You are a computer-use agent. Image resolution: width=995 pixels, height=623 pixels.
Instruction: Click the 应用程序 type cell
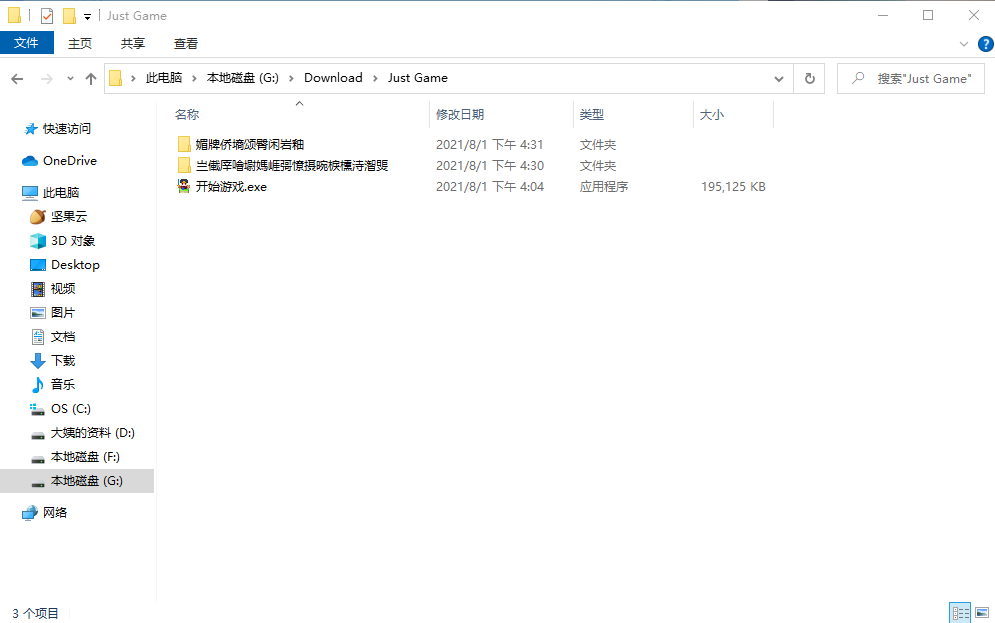tap(603, 187)
